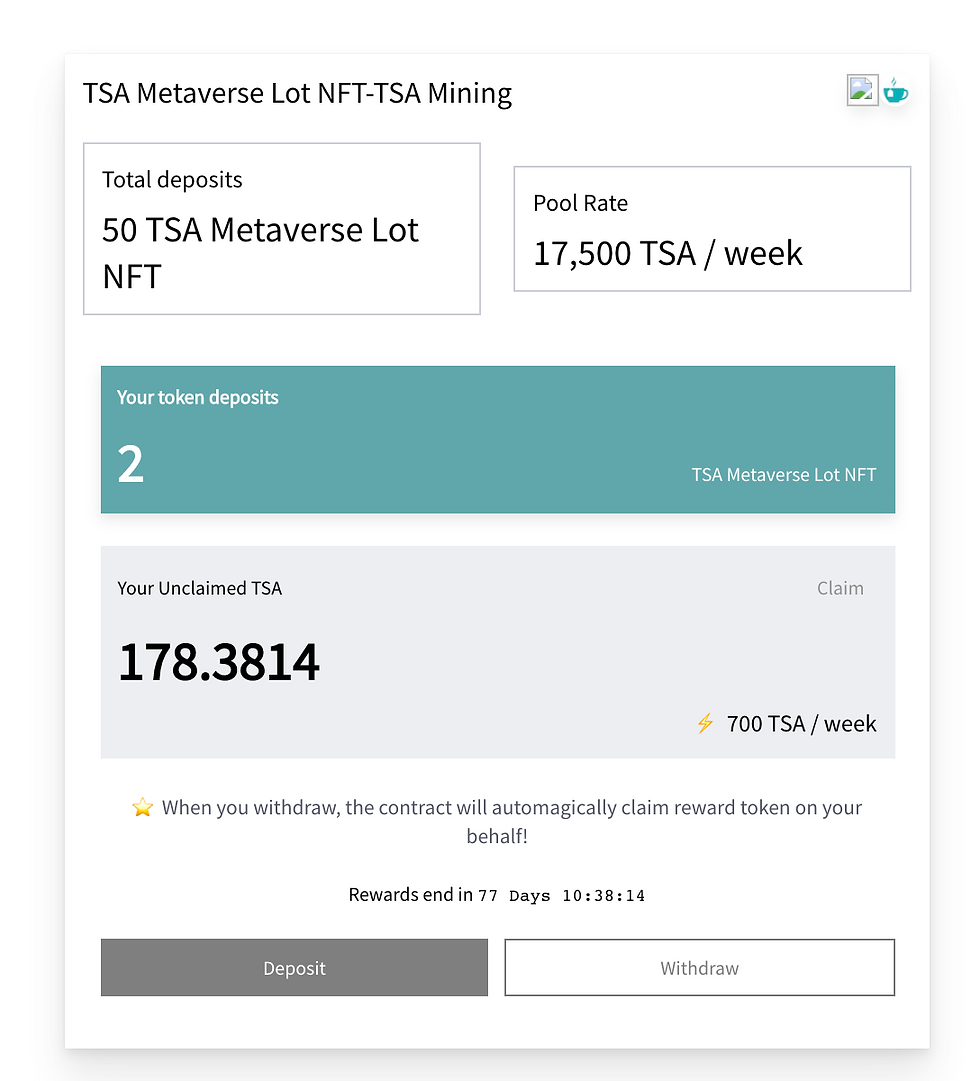Click the rewards end countdown timer
This screenshot has height=1081, width=980.
tap(561, 896)
